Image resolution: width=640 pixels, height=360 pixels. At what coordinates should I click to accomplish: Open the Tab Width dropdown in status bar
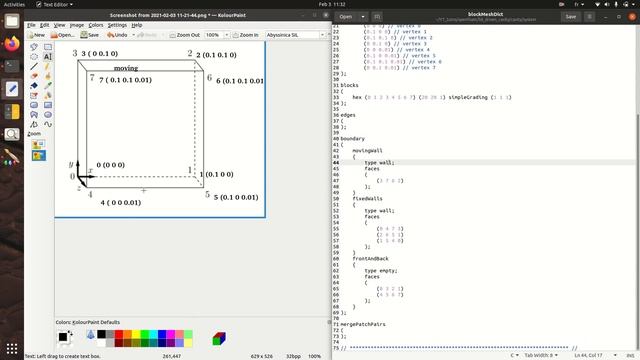(x=541, y=356)
